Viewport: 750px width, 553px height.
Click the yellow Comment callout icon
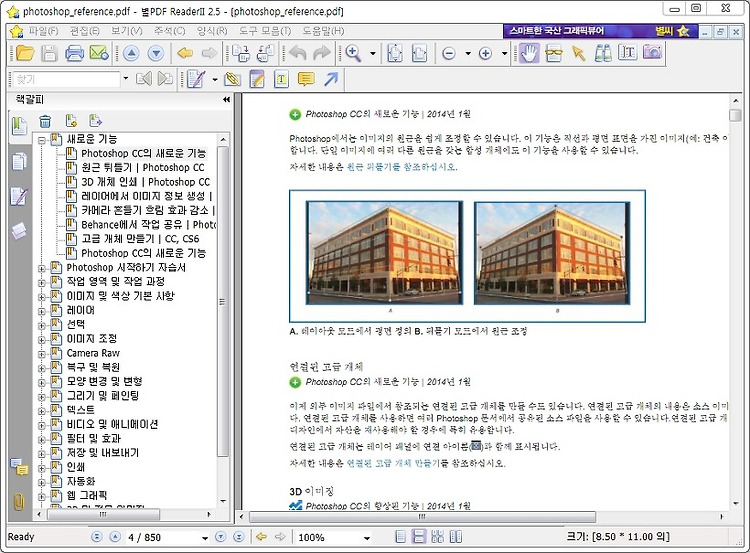(306, 79)
